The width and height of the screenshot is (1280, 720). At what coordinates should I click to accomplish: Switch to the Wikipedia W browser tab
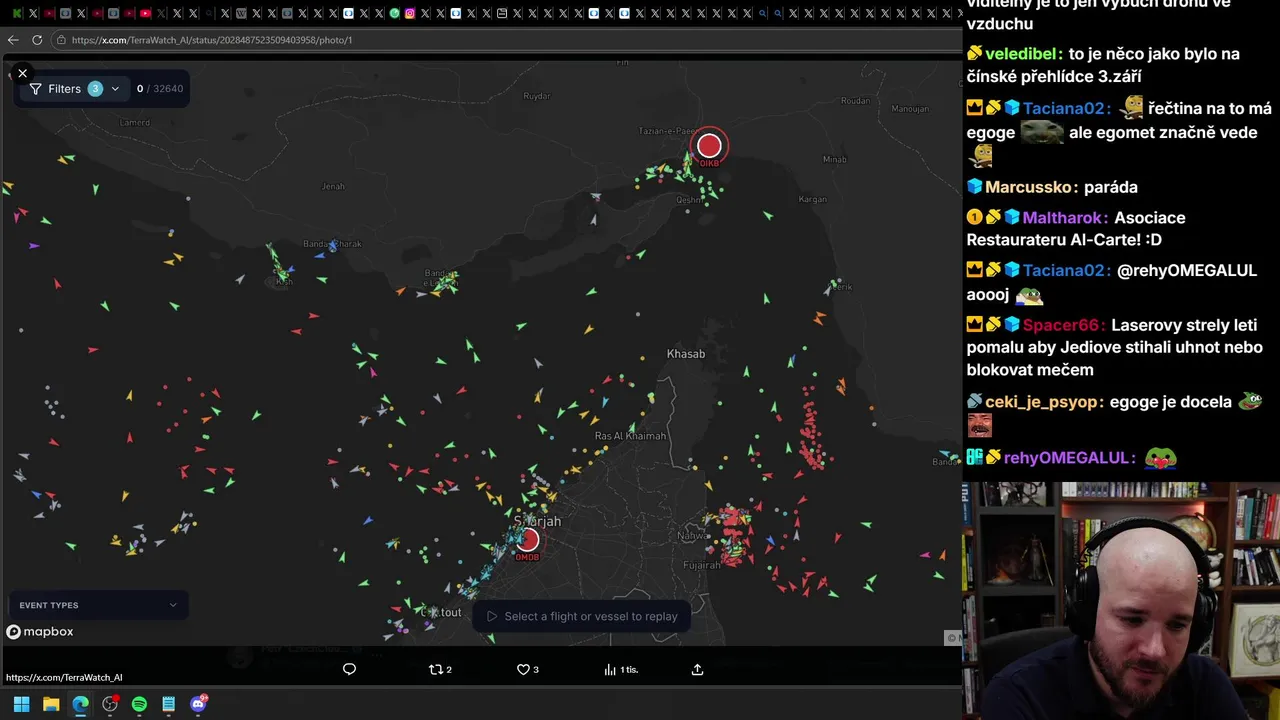tap(241, 13)
